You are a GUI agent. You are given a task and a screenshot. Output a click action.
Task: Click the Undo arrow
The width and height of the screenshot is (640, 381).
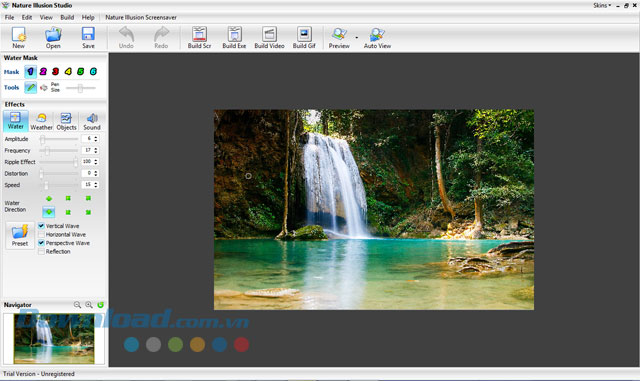tap(126, 38)
